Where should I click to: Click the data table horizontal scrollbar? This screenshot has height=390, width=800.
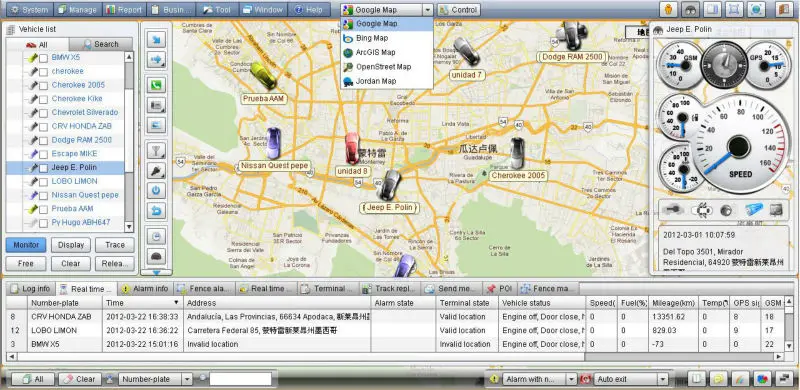(395, 357)
